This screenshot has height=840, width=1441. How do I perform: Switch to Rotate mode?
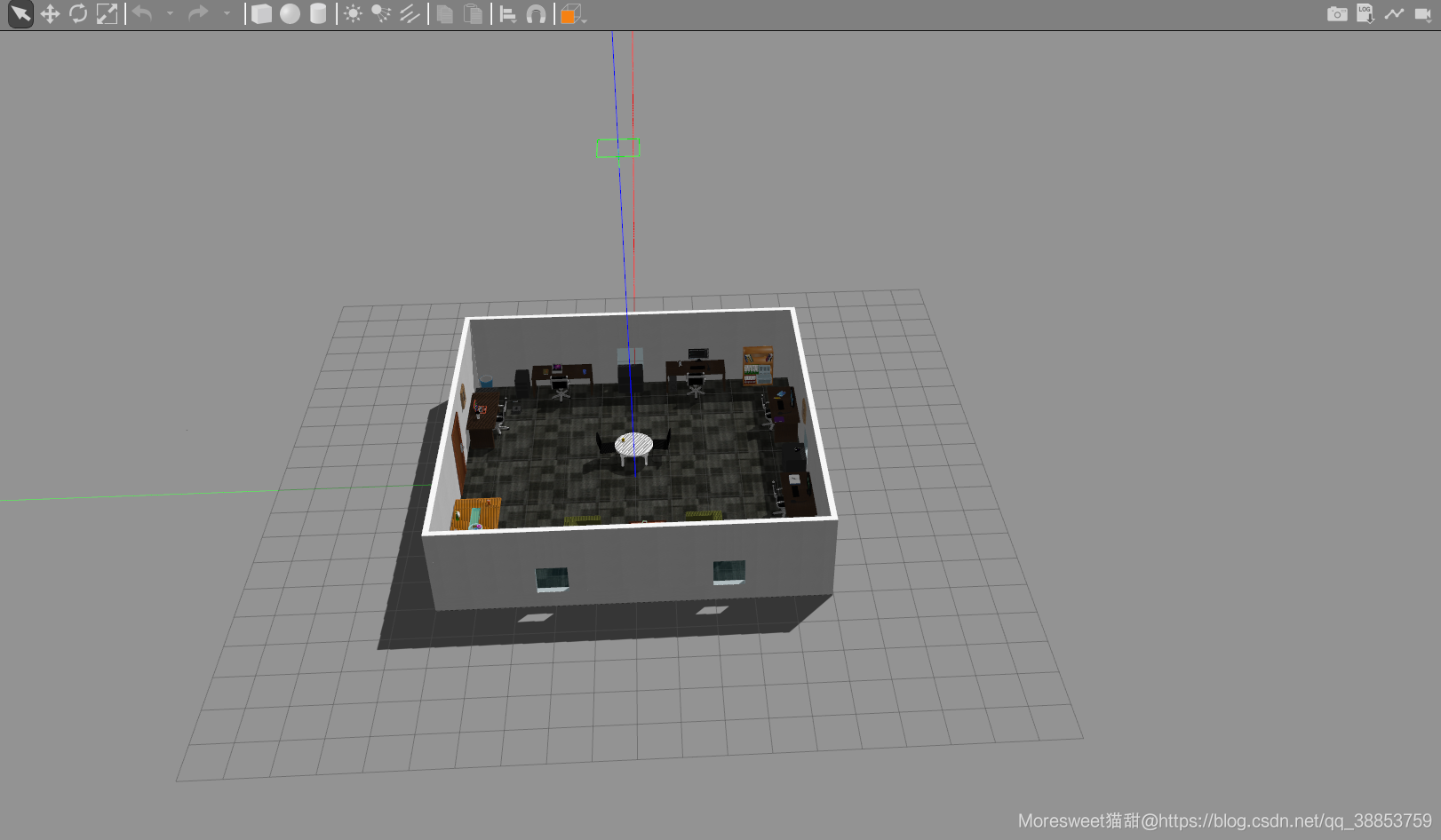(78, 14)
